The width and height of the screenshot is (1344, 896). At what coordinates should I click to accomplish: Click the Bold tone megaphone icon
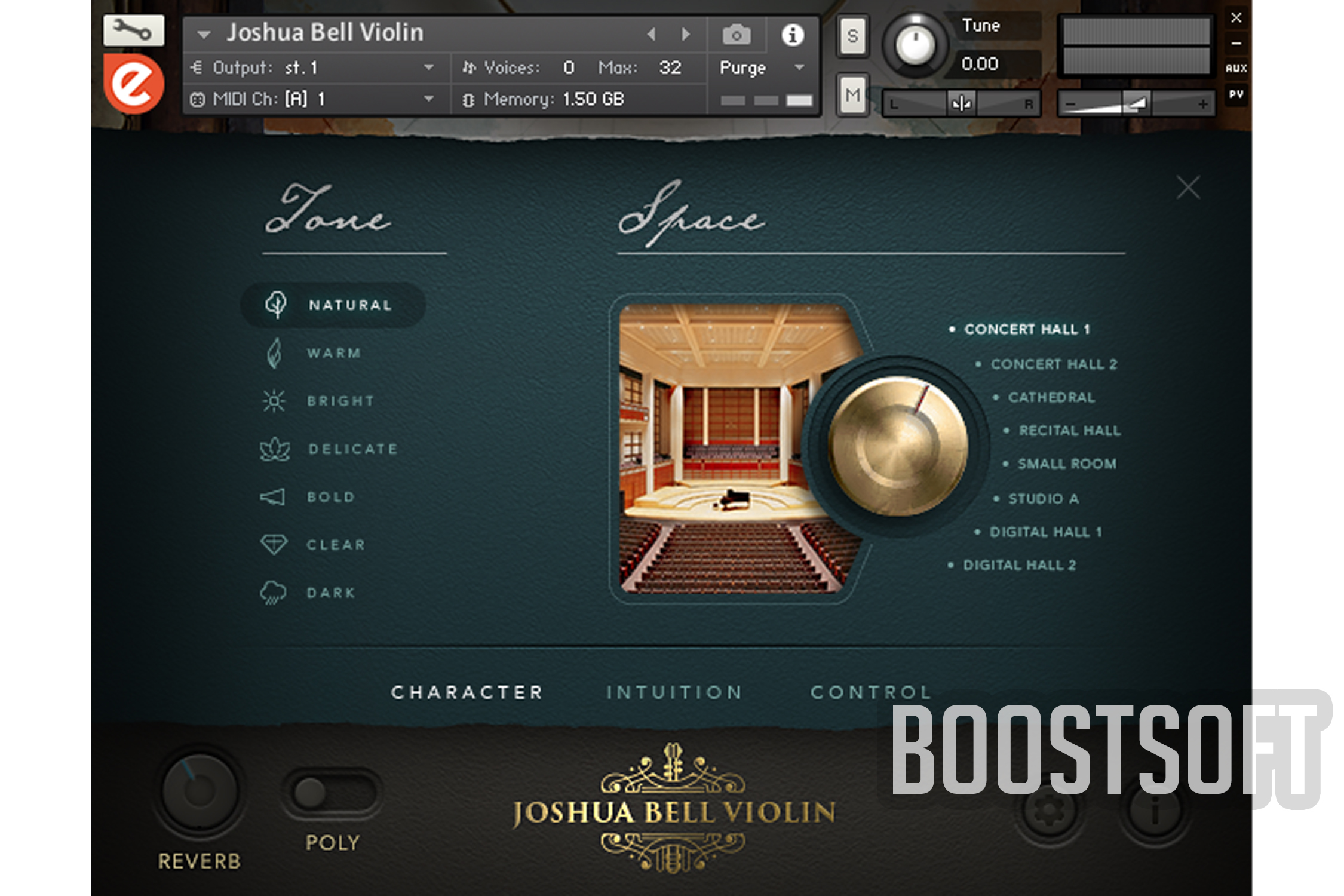[x=273, y=497]
